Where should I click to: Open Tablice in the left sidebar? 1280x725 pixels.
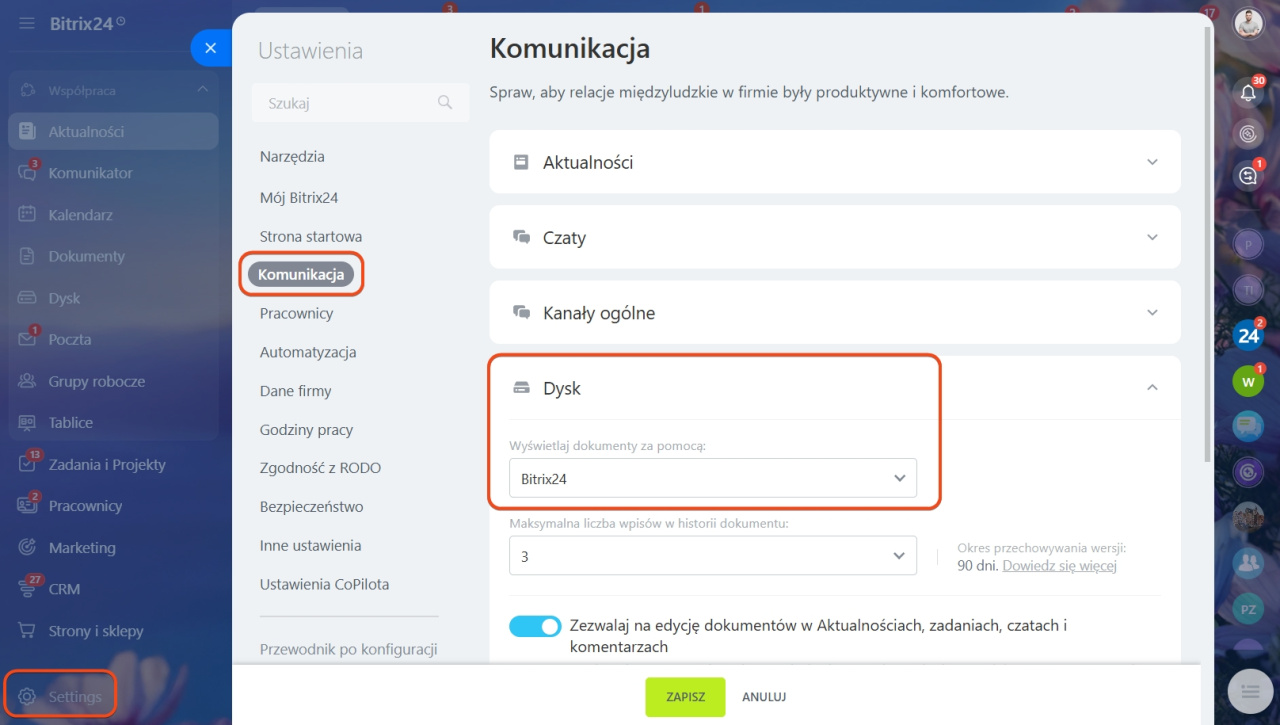click(x=70, y=423)
